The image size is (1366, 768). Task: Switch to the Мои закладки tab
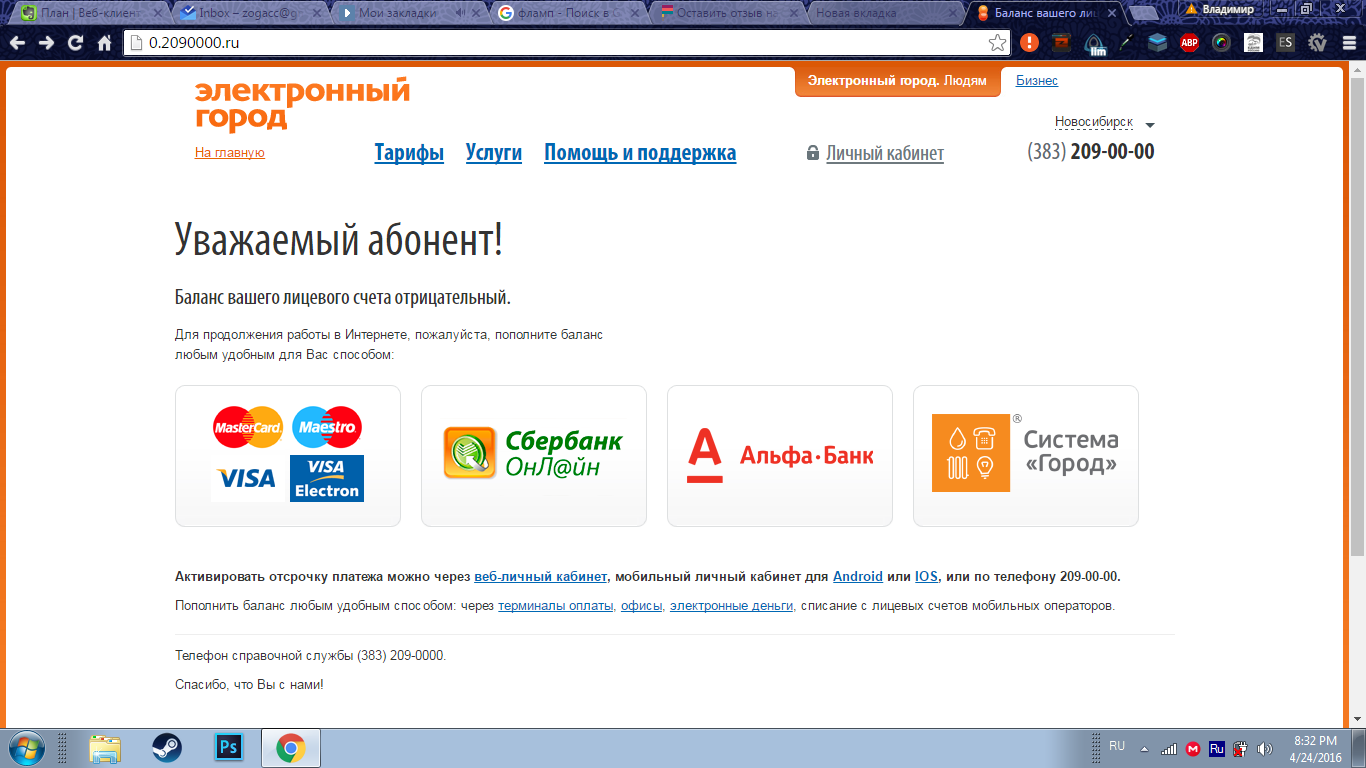pos(408,13)
